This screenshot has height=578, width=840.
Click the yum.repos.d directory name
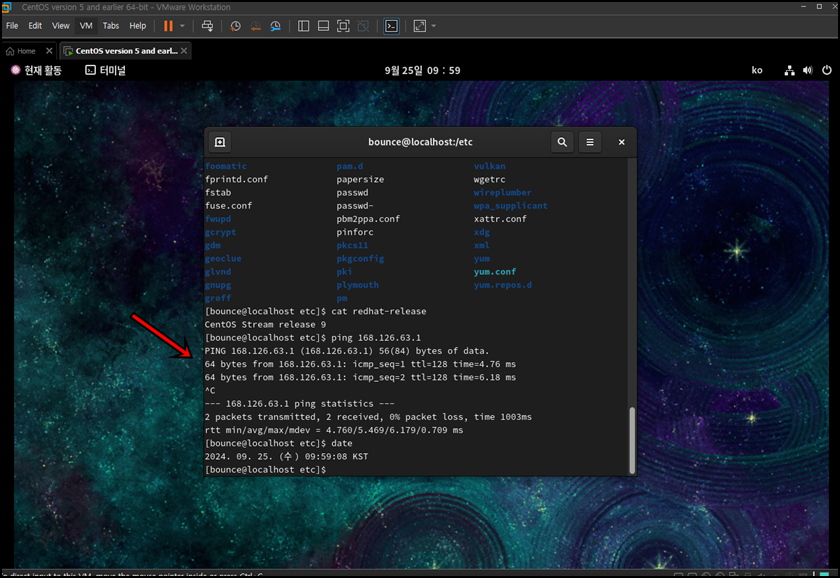click(503, 285)
